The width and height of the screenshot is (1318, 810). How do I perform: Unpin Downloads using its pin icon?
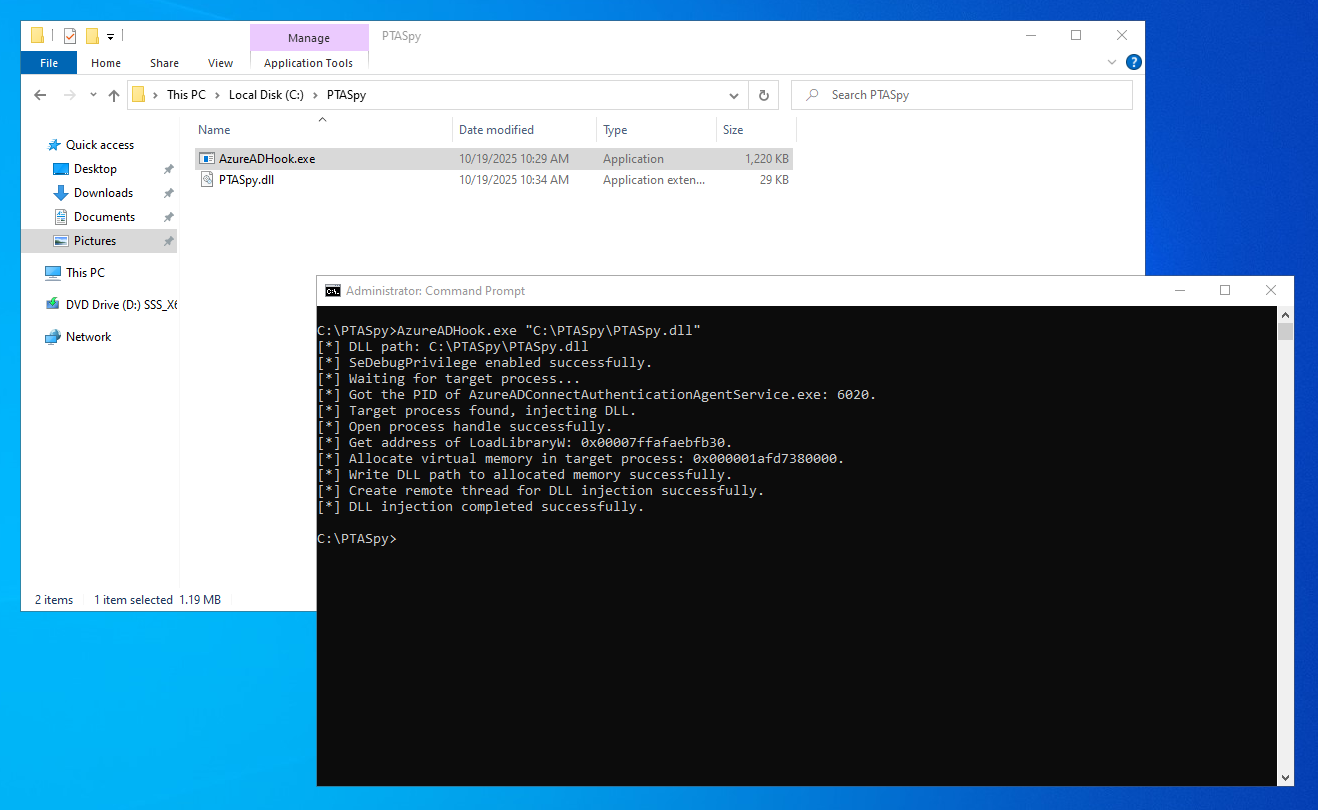click(x=168, y=194)
